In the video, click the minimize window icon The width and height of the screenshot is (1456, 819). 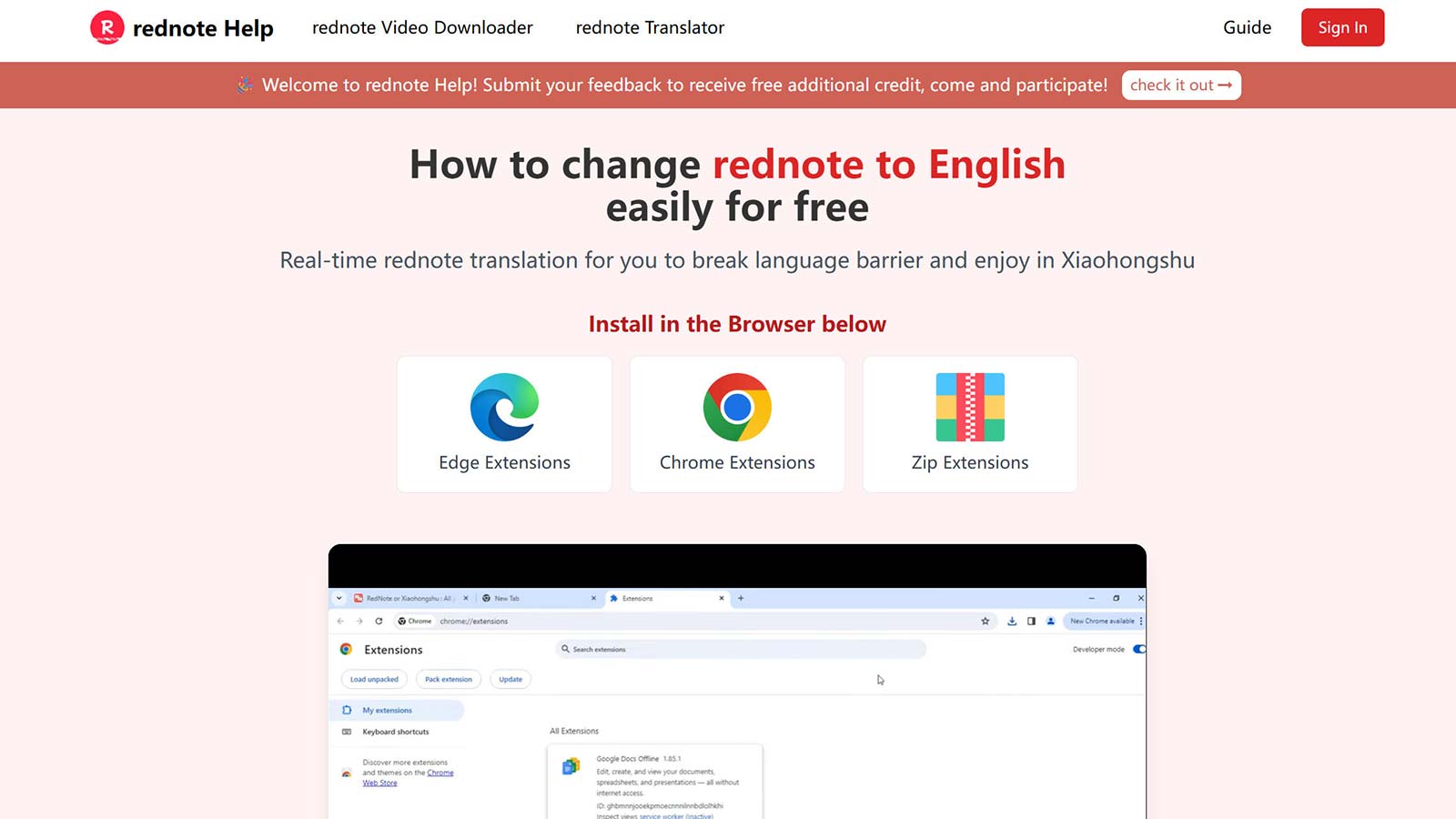[x=1092, y=598]
